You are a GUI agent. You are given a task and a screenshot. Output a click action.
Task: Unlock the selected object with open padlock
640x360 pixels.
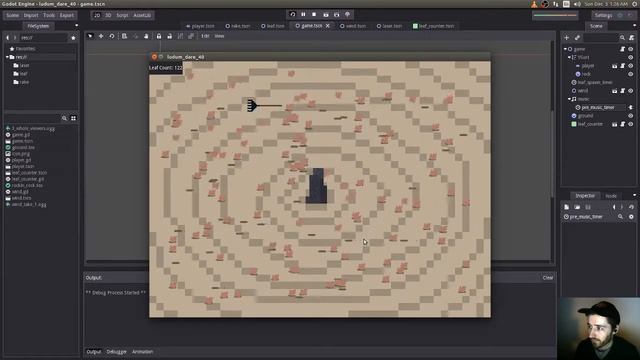tap(169, 36)
